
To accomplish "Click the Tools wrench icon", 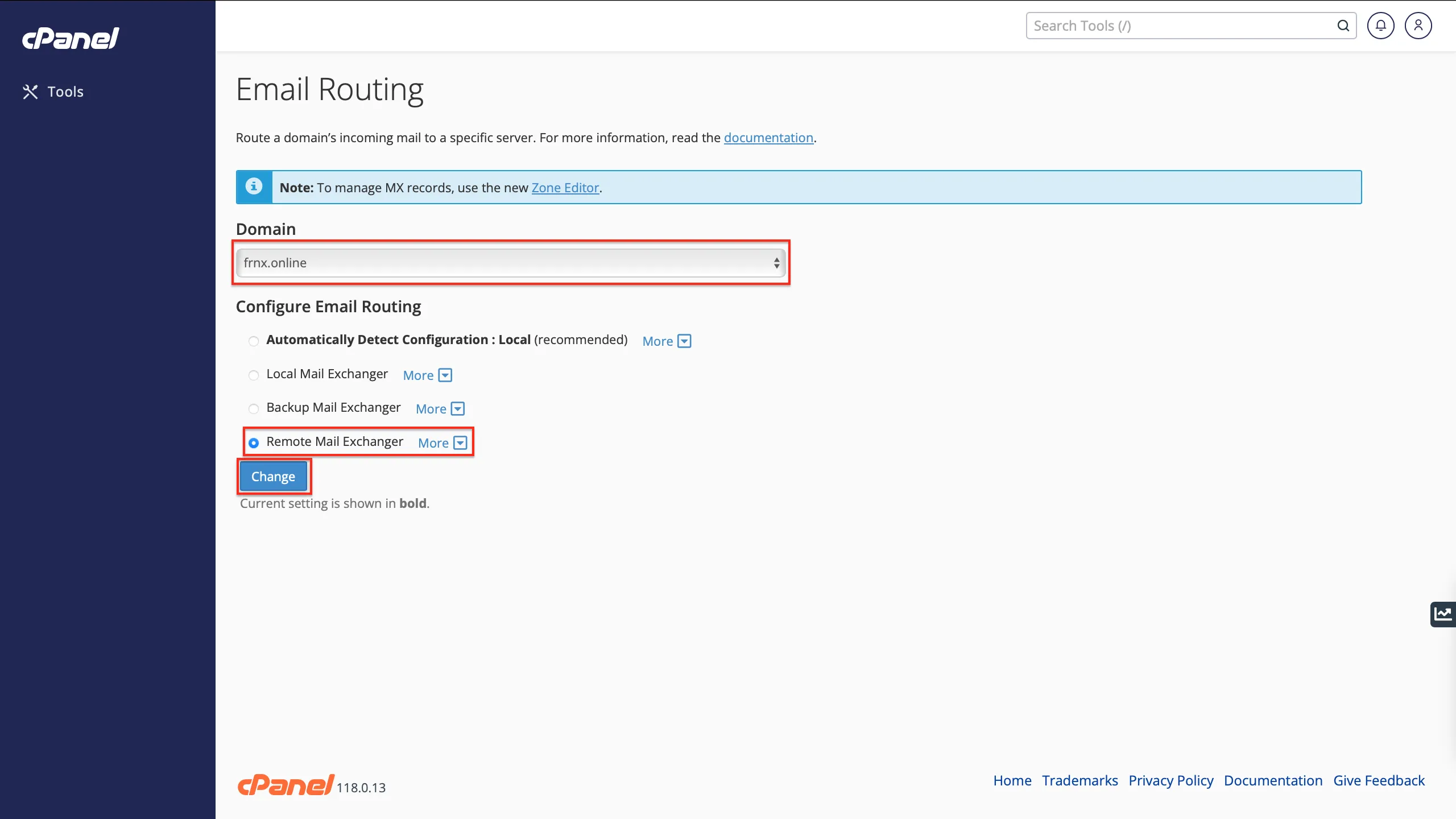I will 30,92.
